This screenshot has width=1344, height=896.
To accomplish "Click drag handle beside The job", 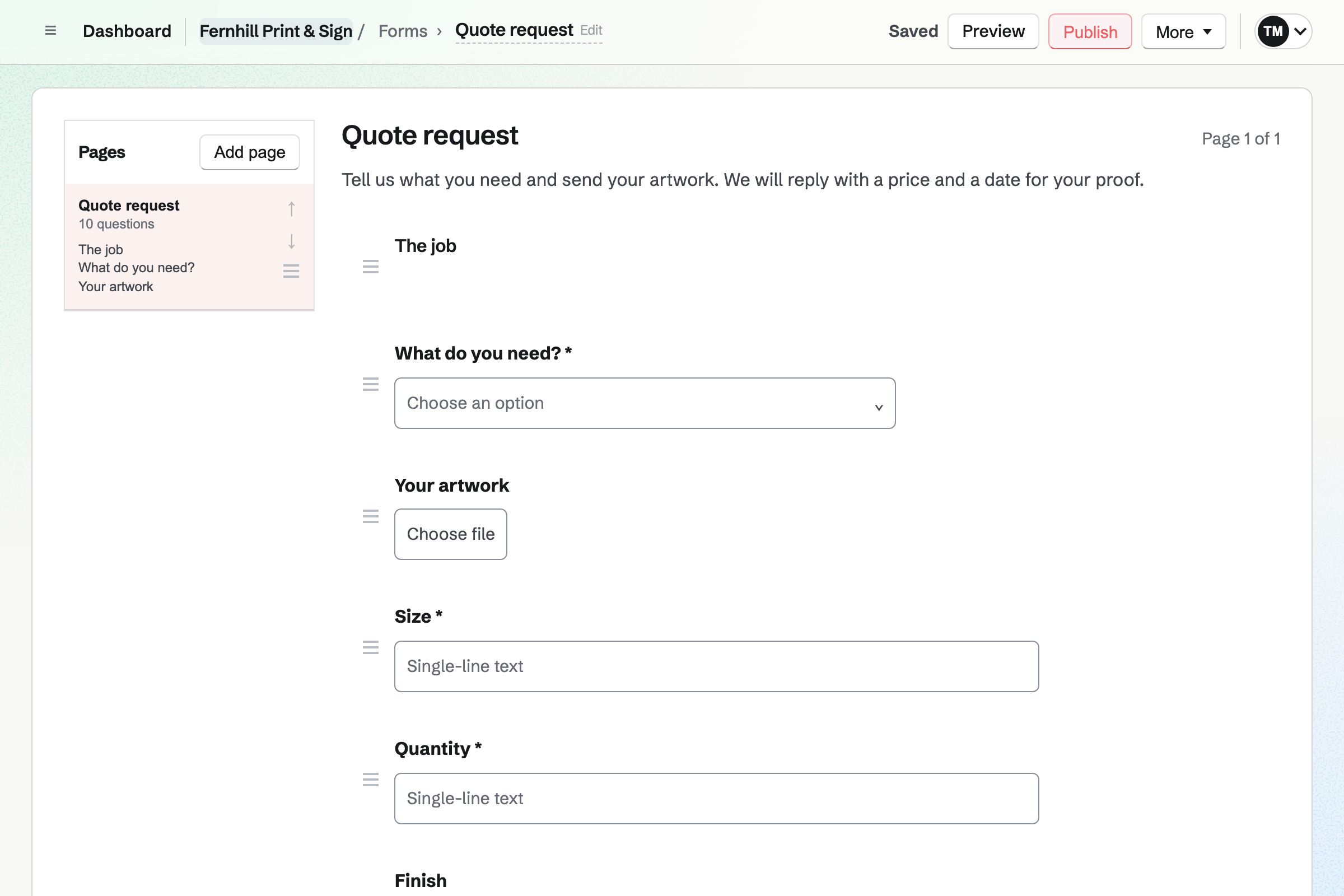I will pos(371,267).
